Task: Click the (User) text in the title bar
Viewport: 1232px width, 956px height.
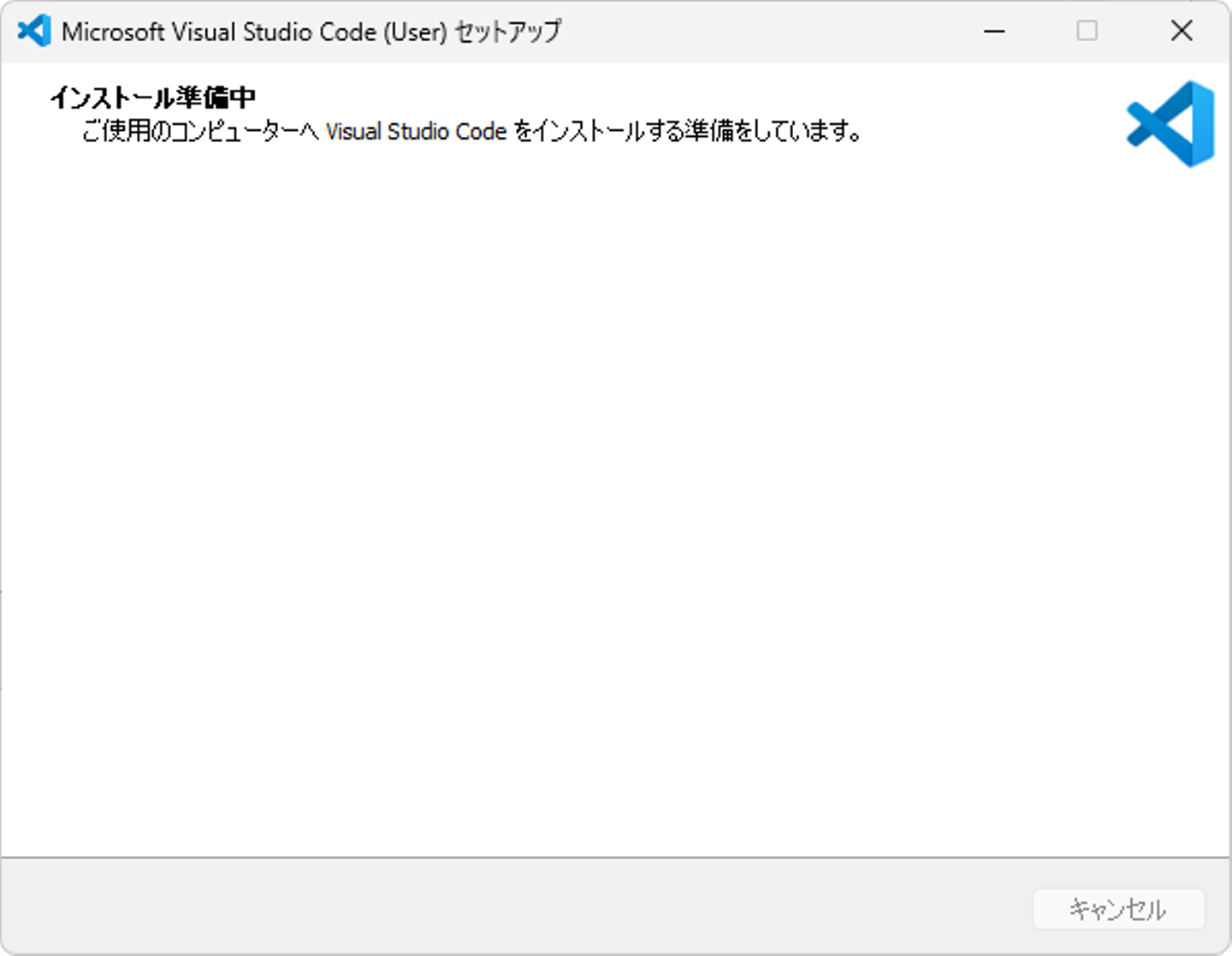Action: [x=415, y=32]
